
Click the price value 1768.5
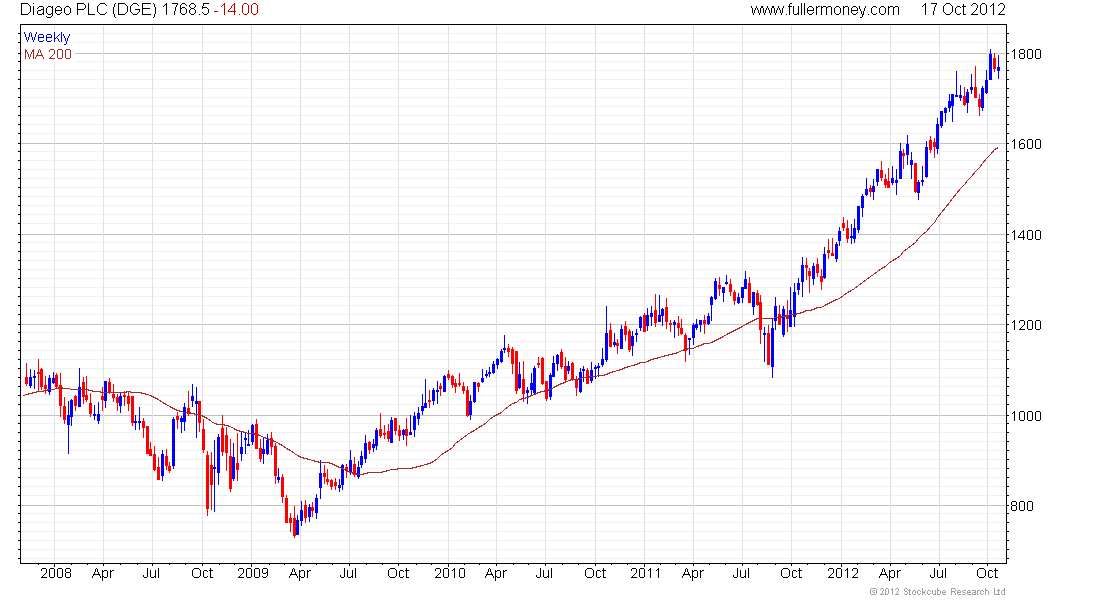coord(185,10)
